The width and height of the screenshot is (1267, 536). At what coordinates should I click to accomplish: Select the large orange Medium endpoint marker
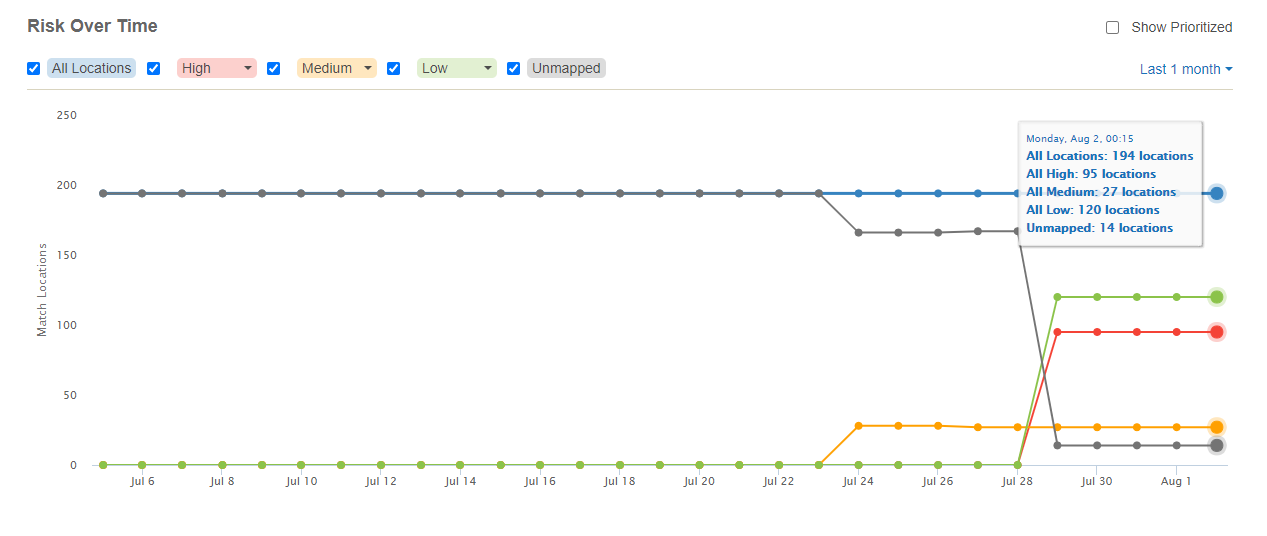click(1216, 427)
